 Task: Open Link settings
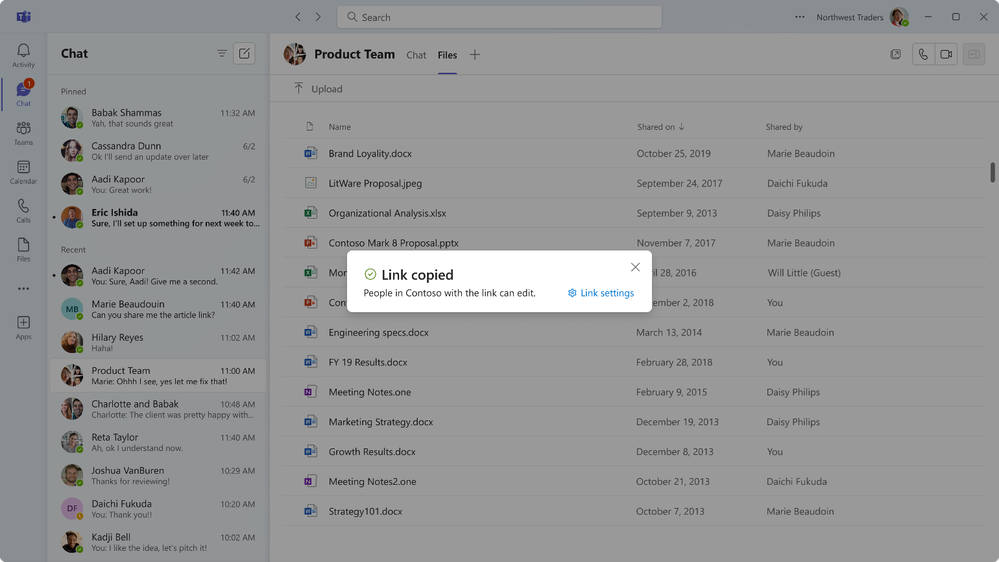click(601, 293)
